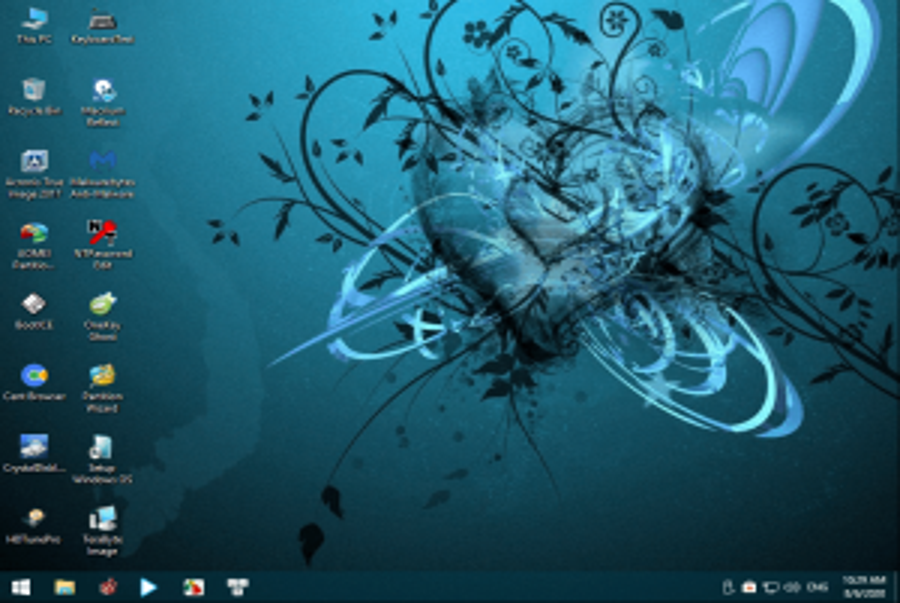Select the BootICE desktop icon
This screenshot has width=900, height=603.
(34, 311)
